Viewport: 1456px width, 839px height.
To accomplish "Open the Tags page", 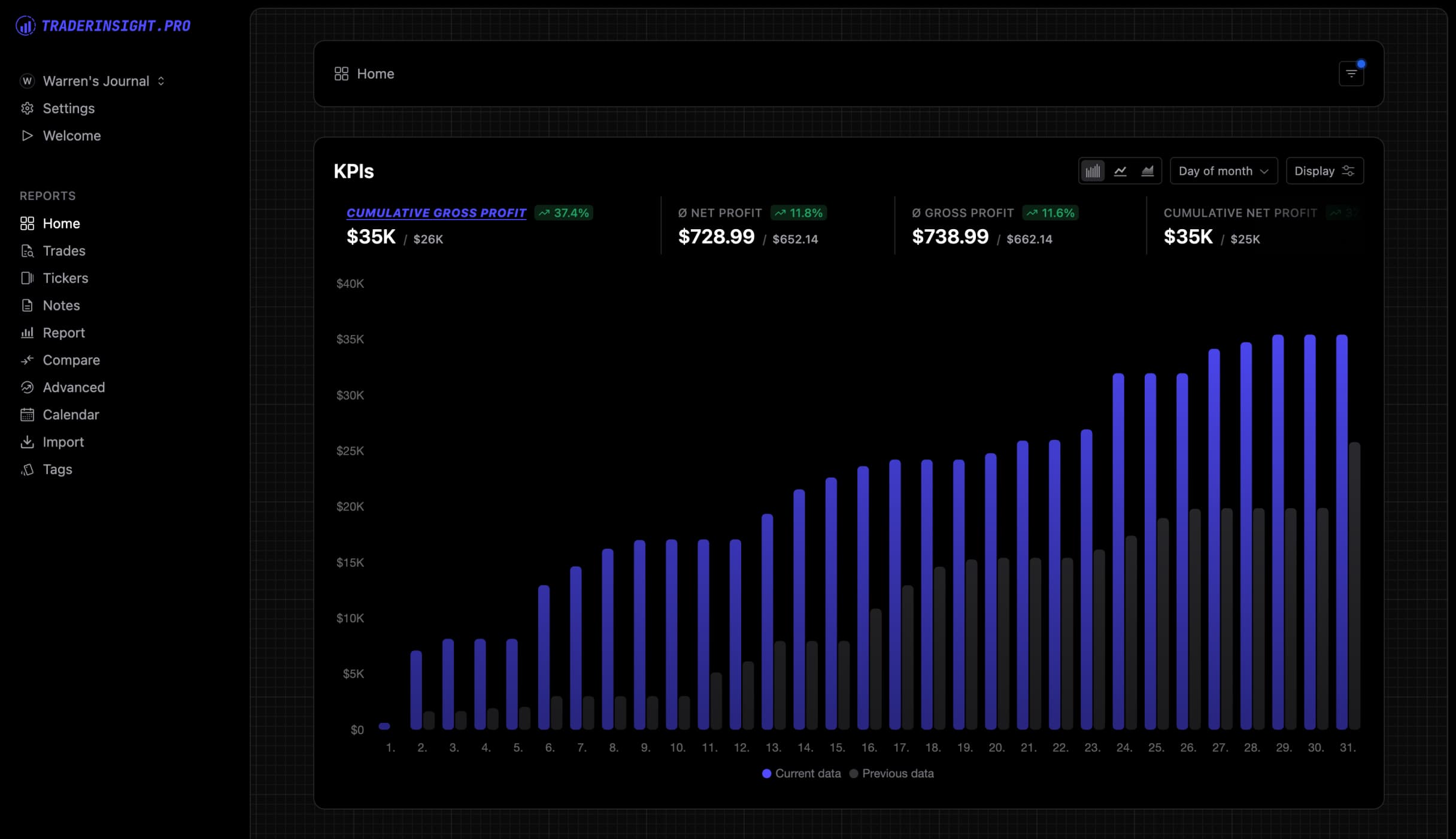I will coord(57,470).
